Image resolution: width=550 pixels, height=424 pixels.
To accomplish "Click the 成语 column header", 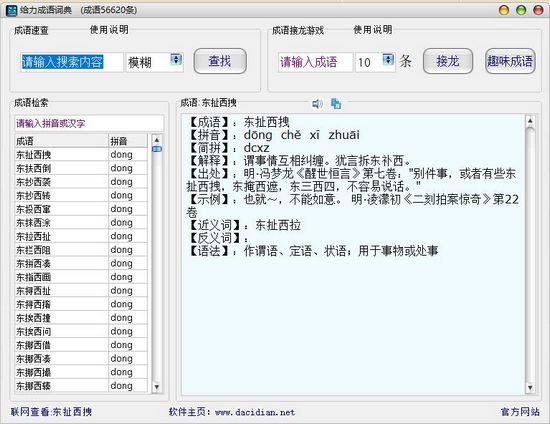I will point(61,141).
